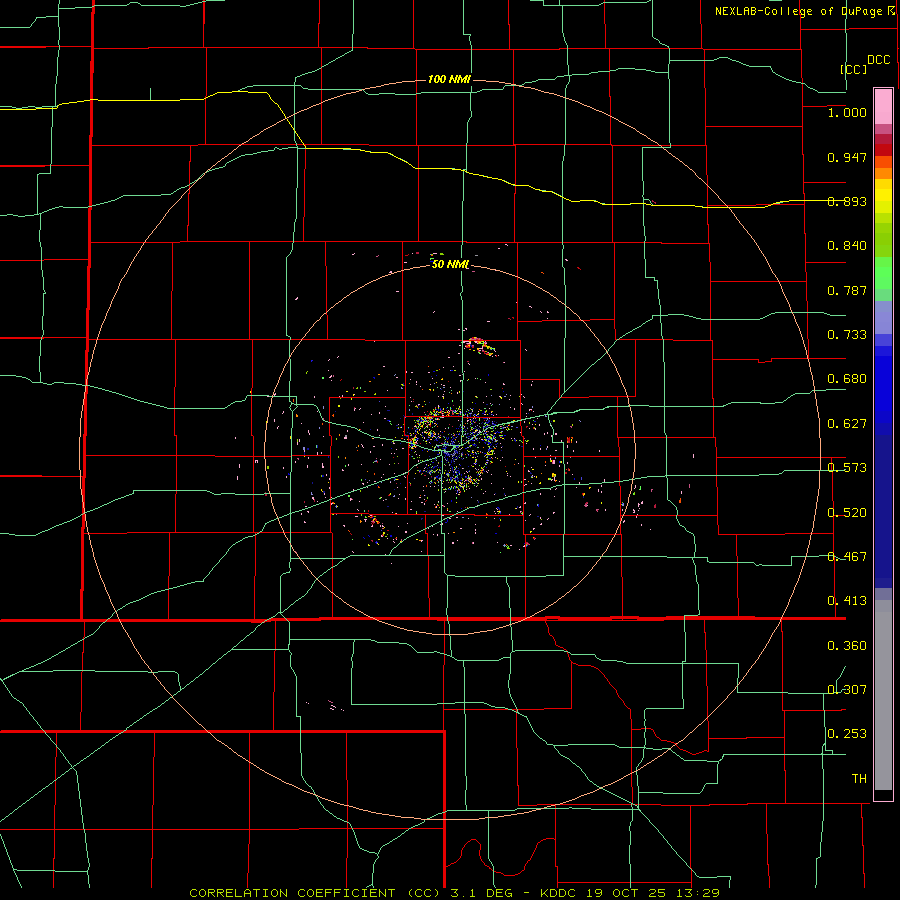Click the DCC radar site label
The width and height of the screenshot is (900, 900).
(x=879, y=60)
